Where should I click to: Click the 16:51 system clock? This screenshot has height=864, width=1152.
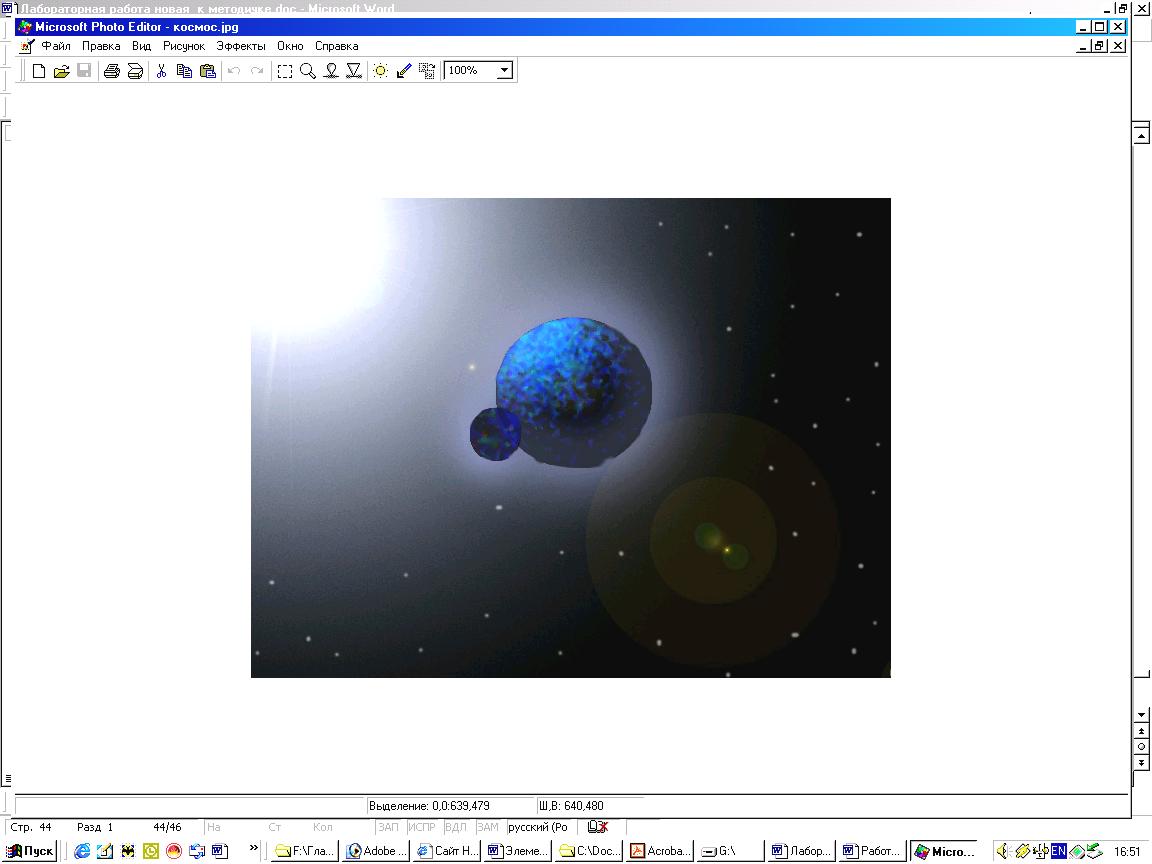coord(1127,851)
